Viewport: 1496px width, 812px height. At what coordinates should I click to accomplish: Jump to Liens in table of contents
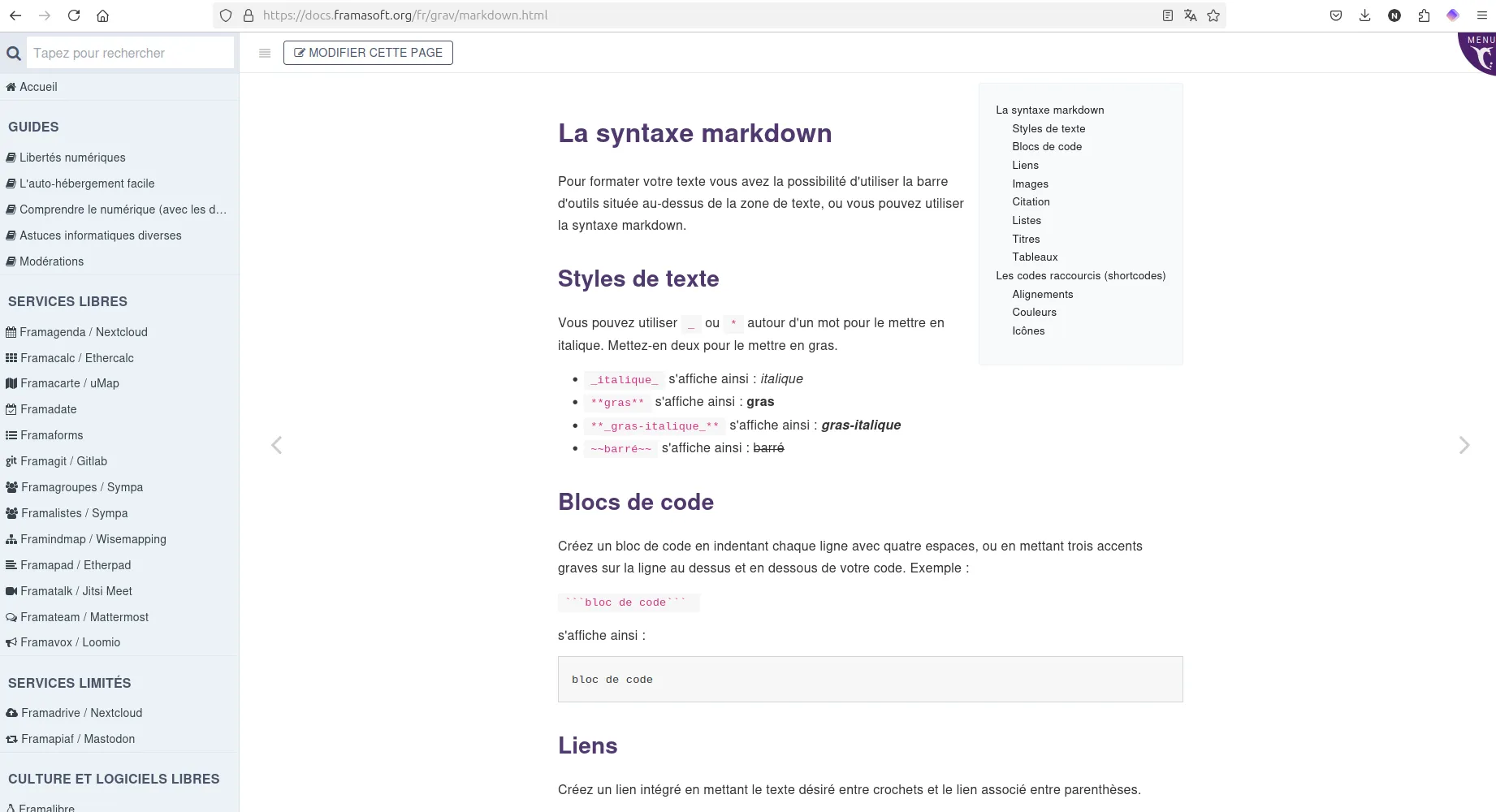(x=1025, y=165)
